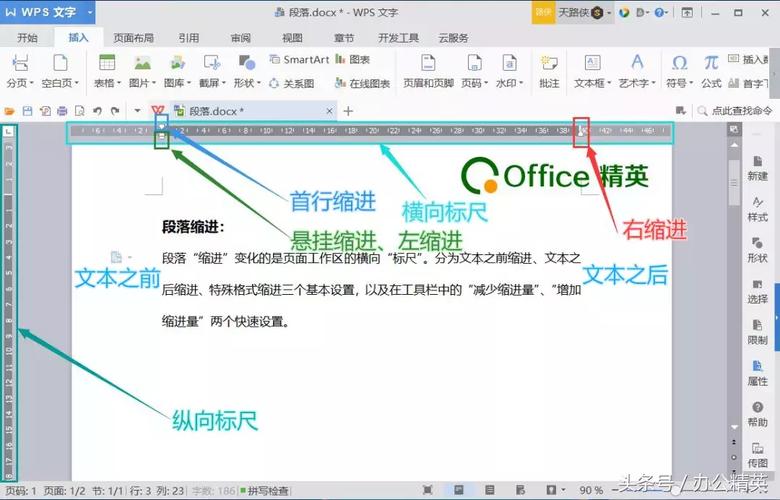Open print preview icon

[80, 111]
